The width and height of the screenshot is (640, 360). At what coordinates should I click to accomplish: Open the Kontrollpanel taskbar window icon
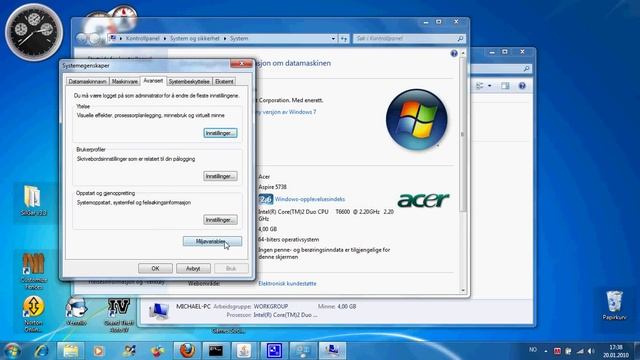coord(303,351)
